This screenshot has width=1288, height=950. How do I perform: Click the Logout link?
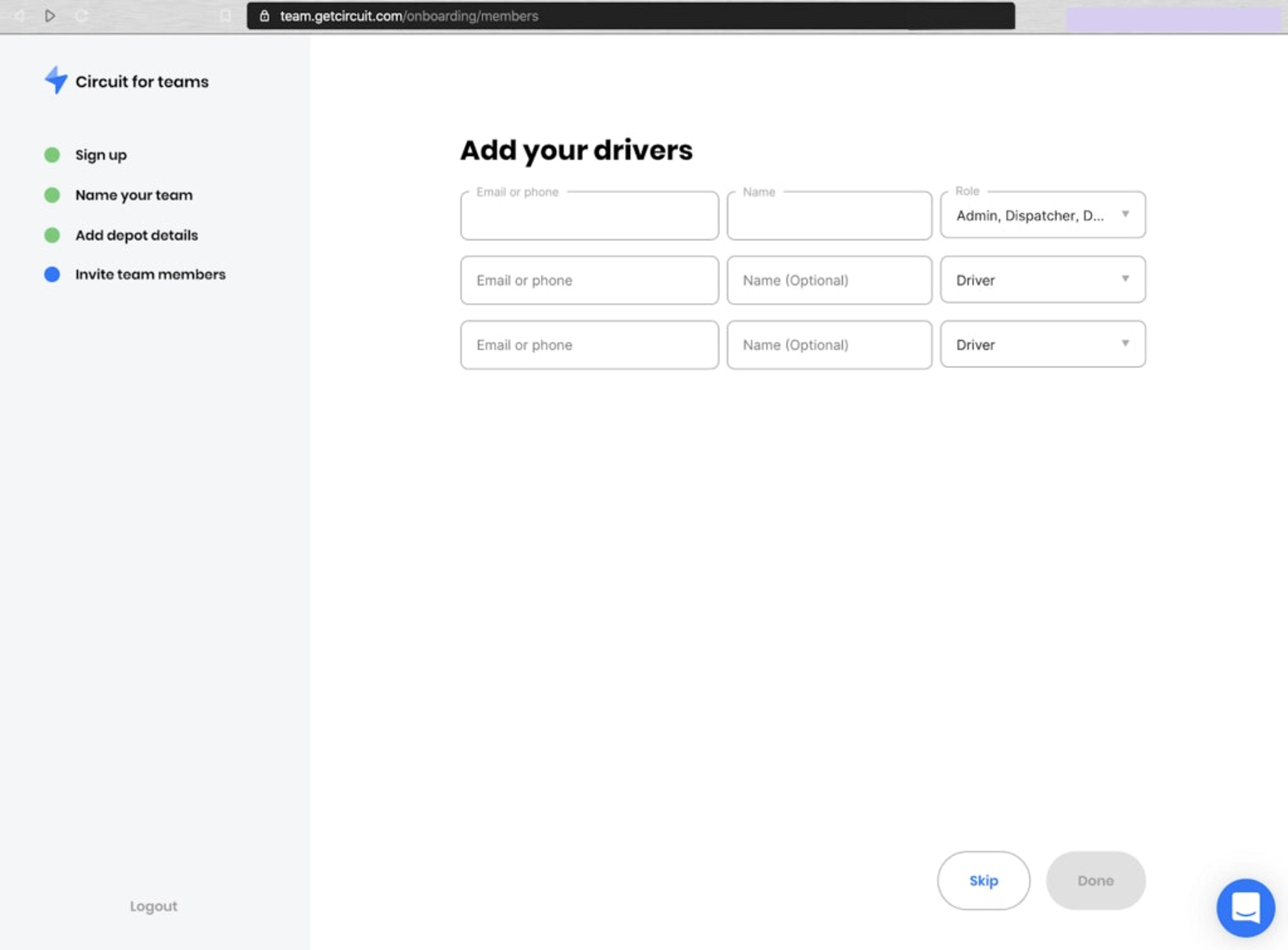click(x=154, y=906)
